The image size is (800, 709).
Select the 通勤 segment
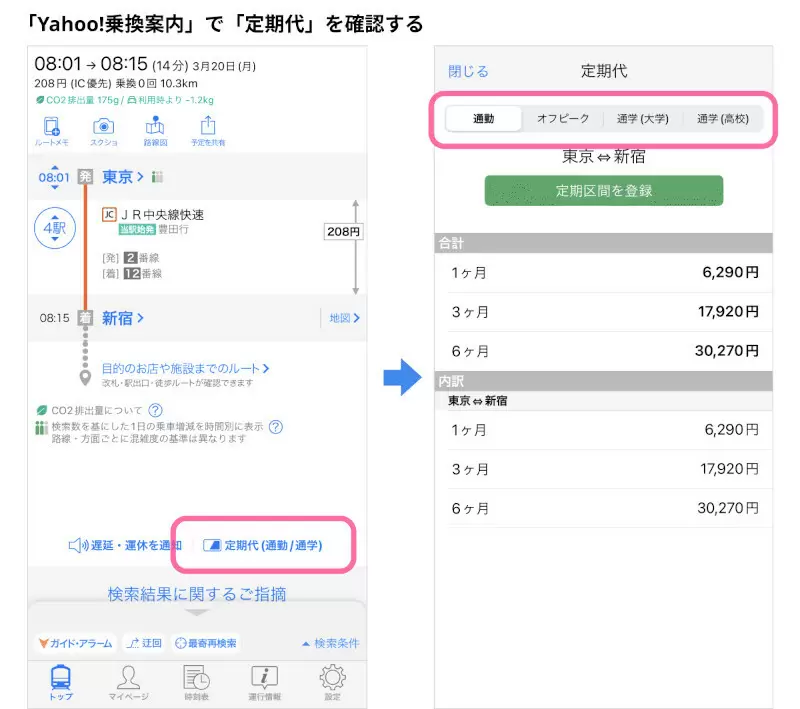(x=484, y=119)
